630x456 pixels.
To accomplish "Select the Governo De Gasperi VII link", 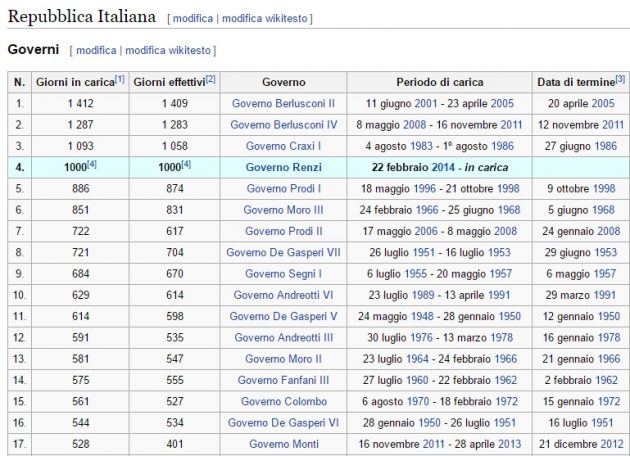I will pyautogui.click(x=283, y=252).
